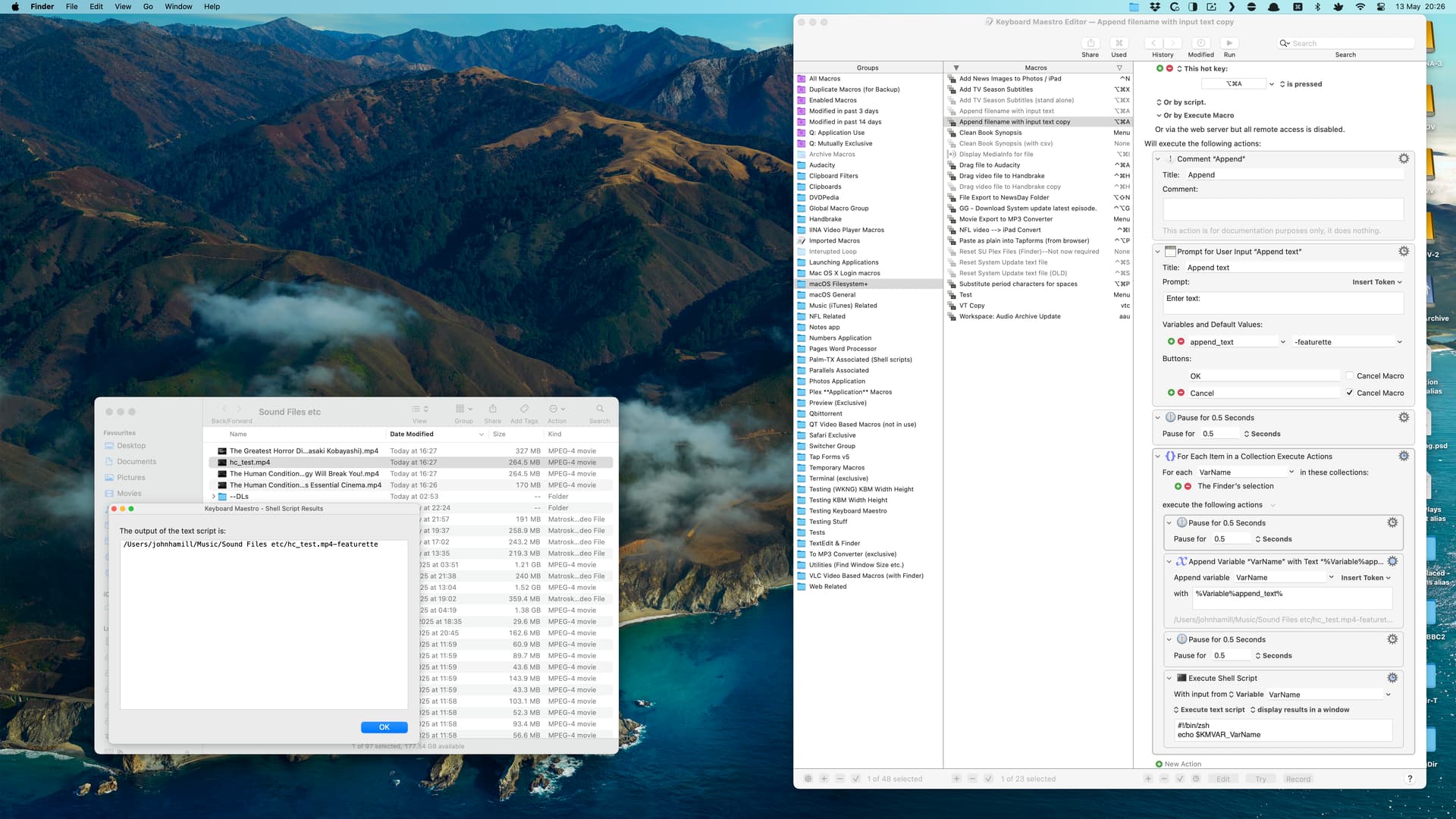
Task: Toggle Cancel Macro checkbox for Cancel button
Action: [1350, 393]
